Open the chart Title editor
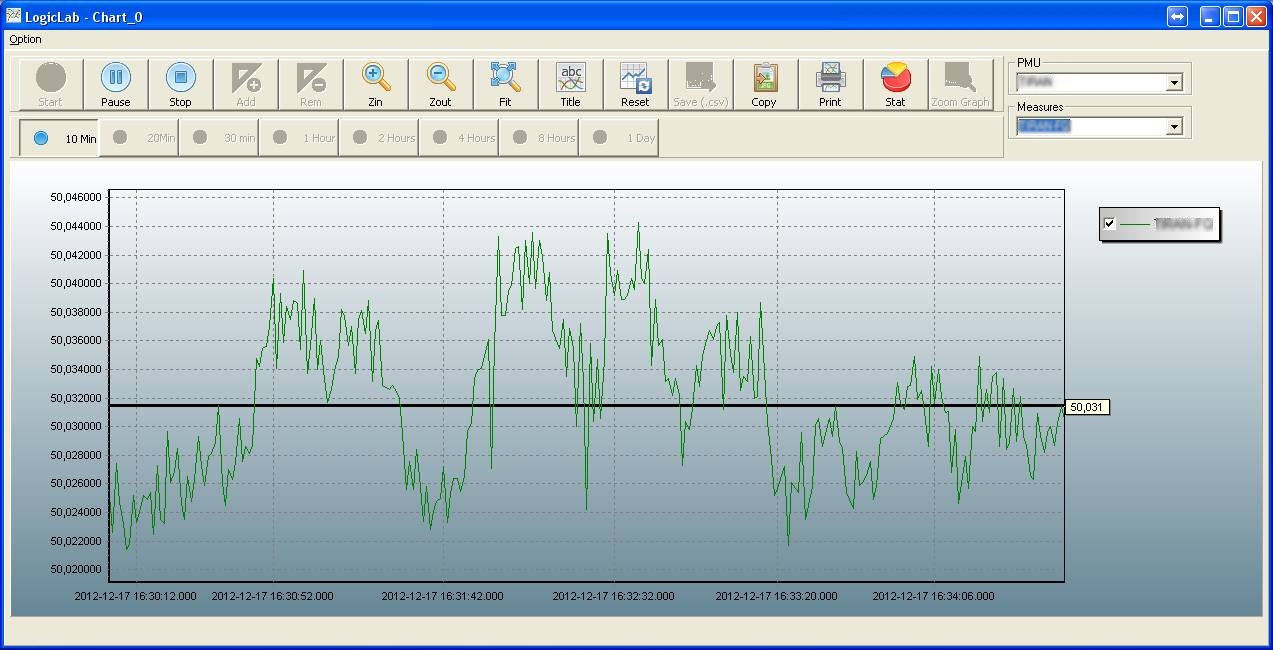The image size is (1273, 650). pos(570,84)
